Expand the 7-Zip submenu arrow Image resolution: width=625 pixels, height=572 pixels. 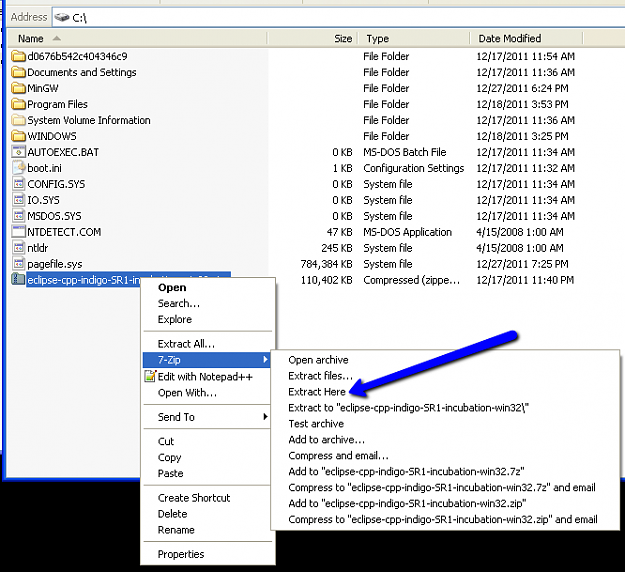coord(265,360)
